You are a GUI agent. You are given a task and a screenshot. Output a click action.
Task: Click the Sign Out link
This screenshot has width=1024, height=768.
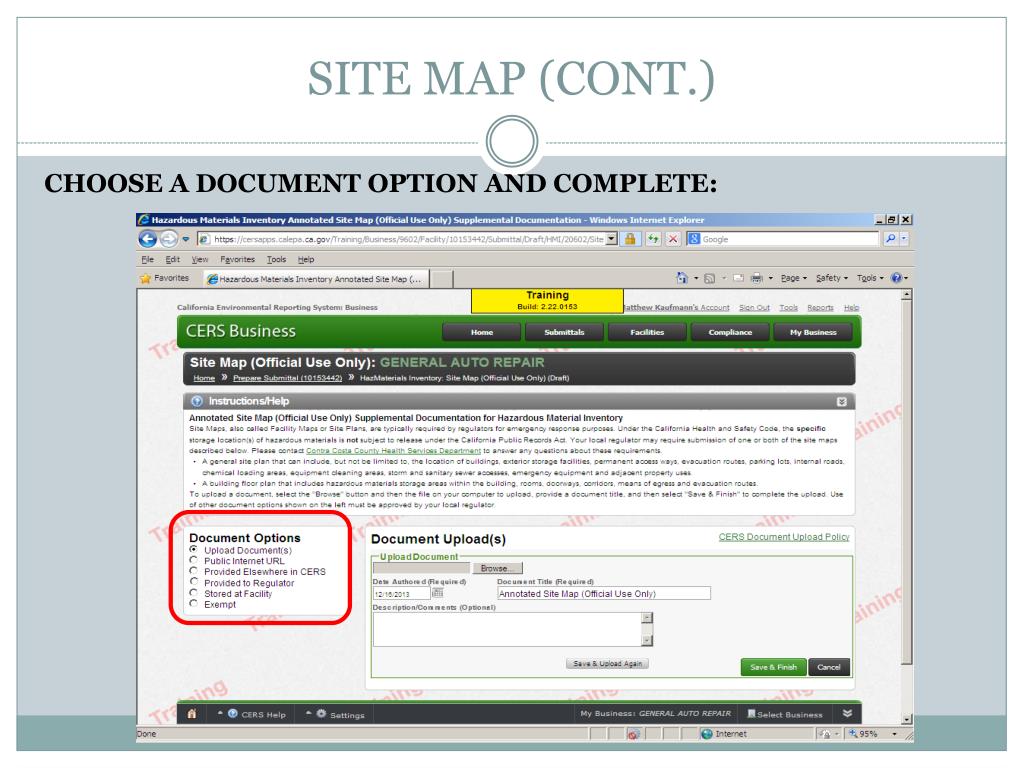[x=754, y=308]
